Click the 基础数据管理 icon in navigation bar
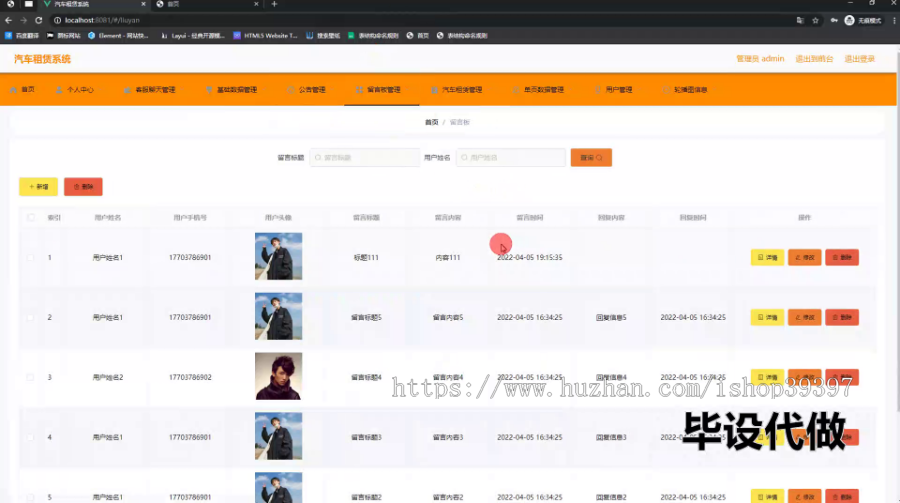The image size is (900, 503). (x=209, y=90)
